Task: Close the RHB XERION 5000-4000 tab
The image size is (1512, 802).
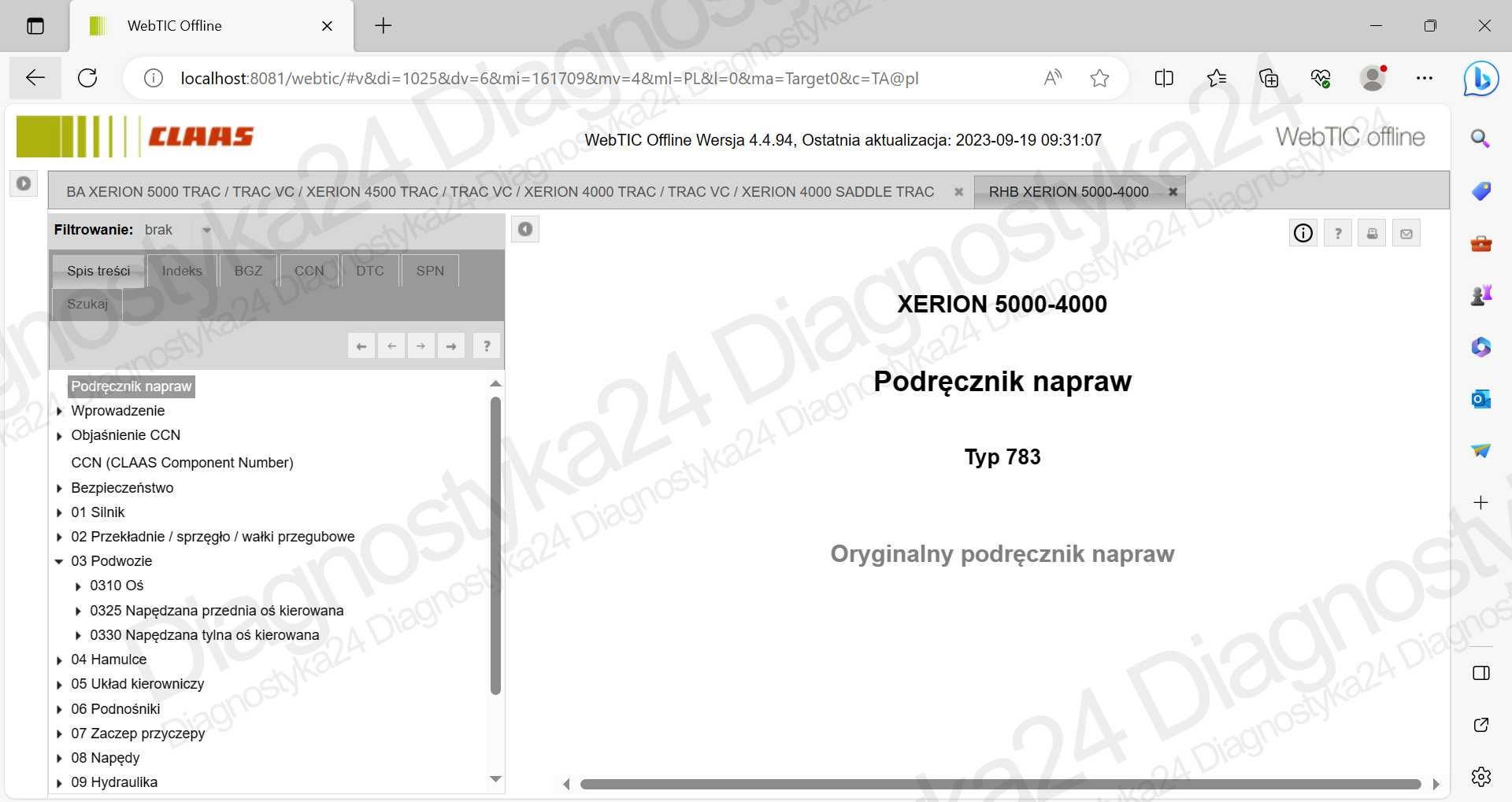Action: [1173, 192]
